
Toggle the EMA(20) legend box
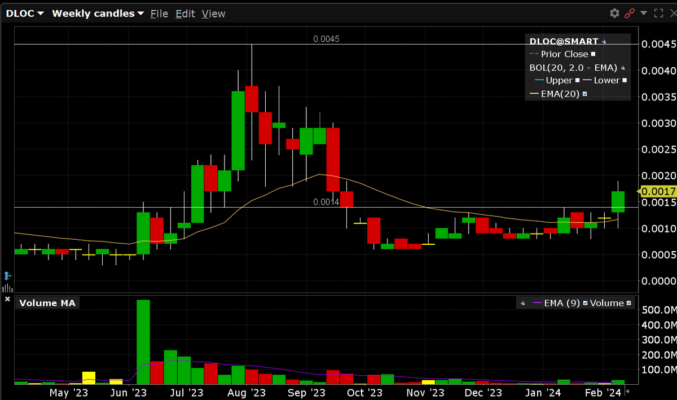tap(584, 94)
